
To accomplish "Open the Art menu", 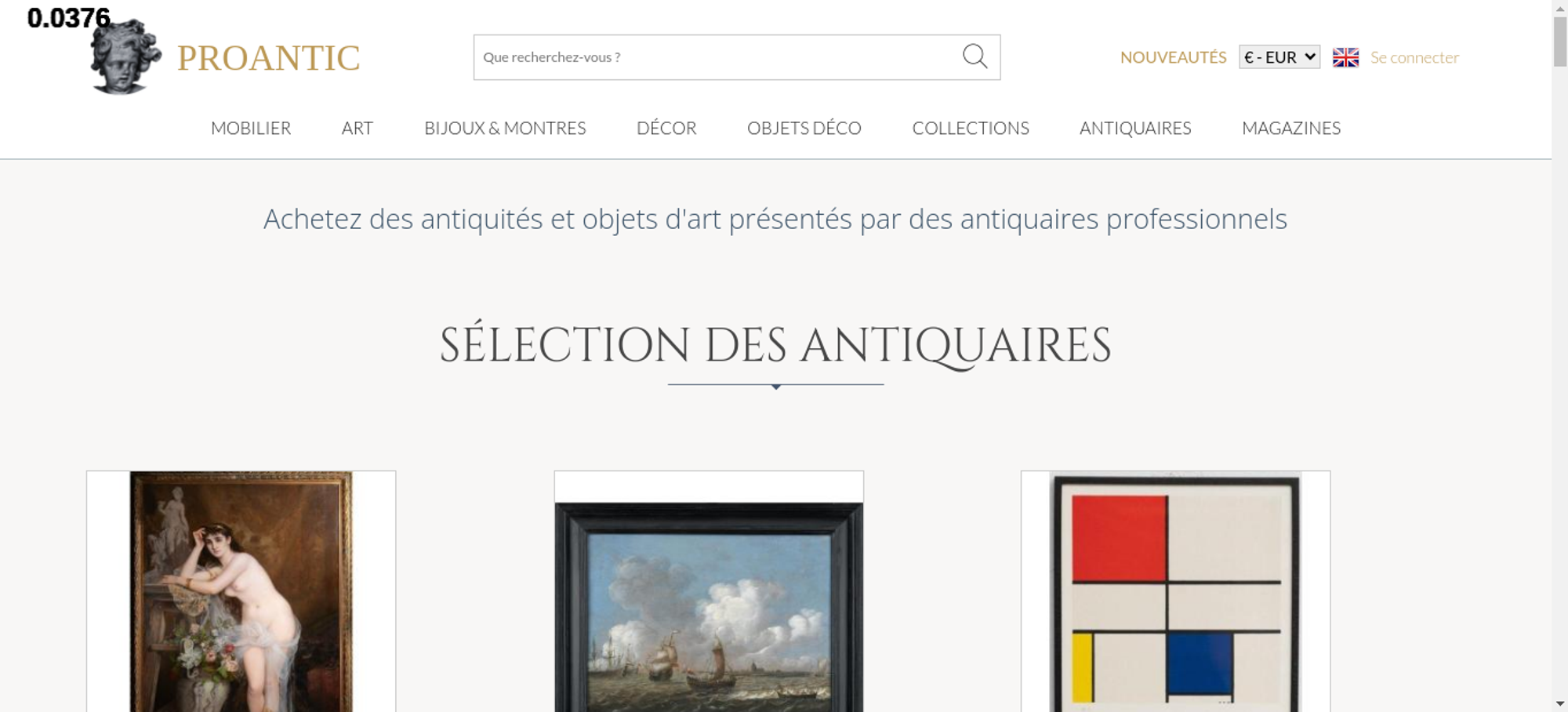I will click(358, 128).
